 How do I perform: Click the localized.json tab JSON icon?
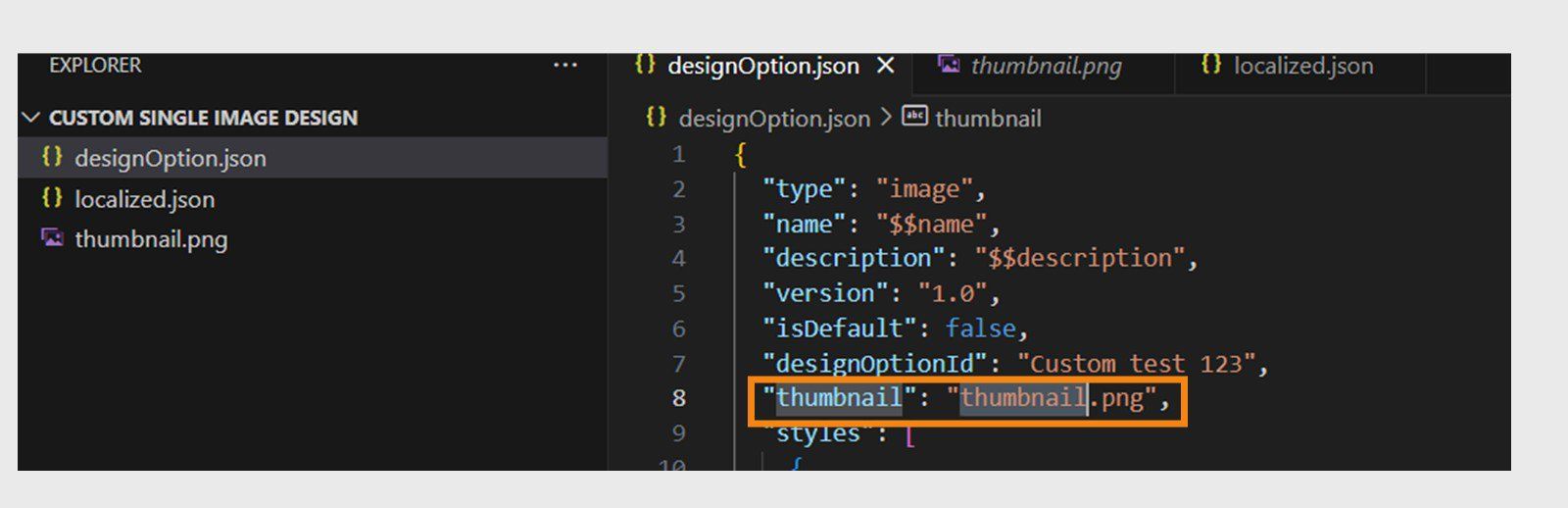point(1211,65)
